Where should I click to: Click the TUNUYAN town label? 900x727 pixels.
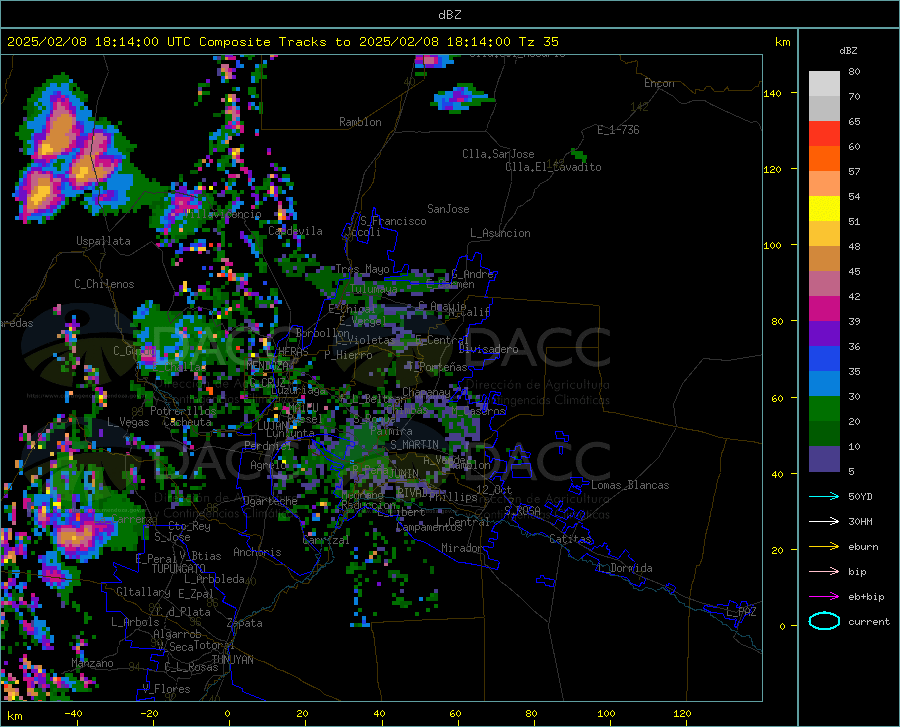[x=232, y=660]
